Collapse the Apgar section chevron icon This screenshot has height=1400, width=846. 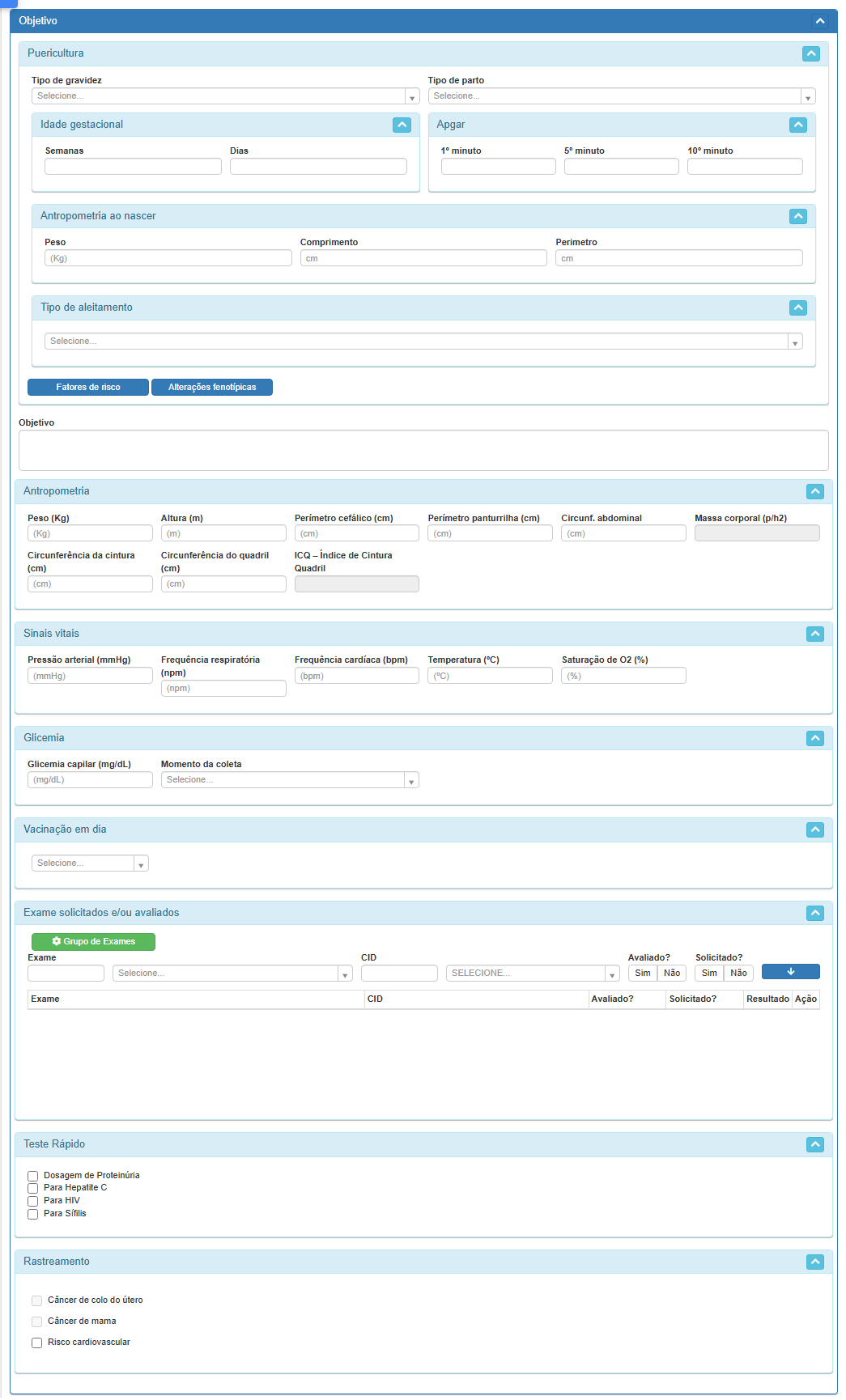pyautogui.click(x=798, y=125)
